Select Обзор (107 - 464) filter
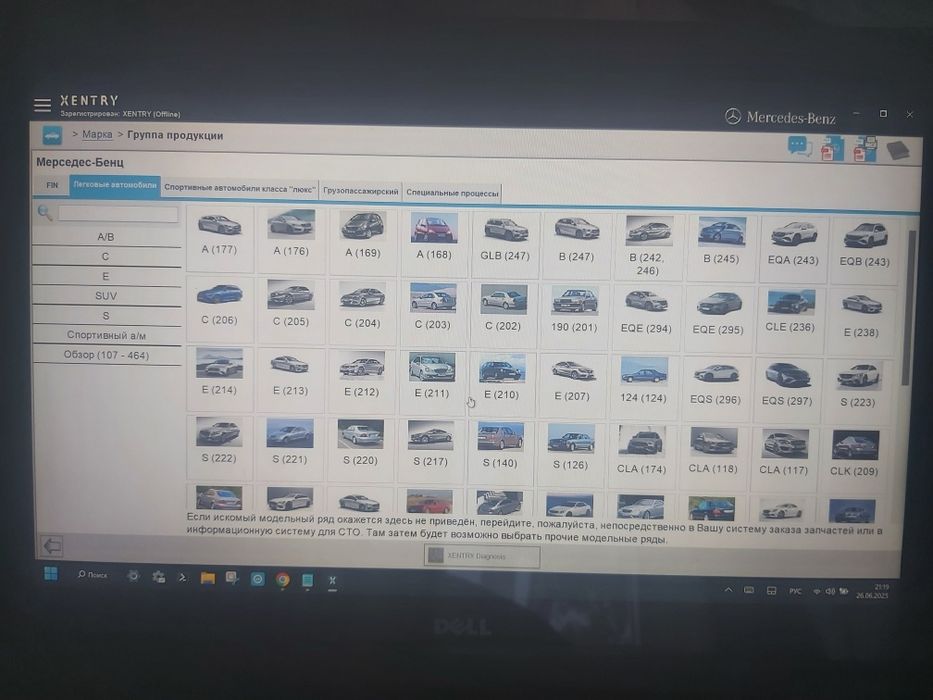 pyautogui.click(x=106, y=355)
